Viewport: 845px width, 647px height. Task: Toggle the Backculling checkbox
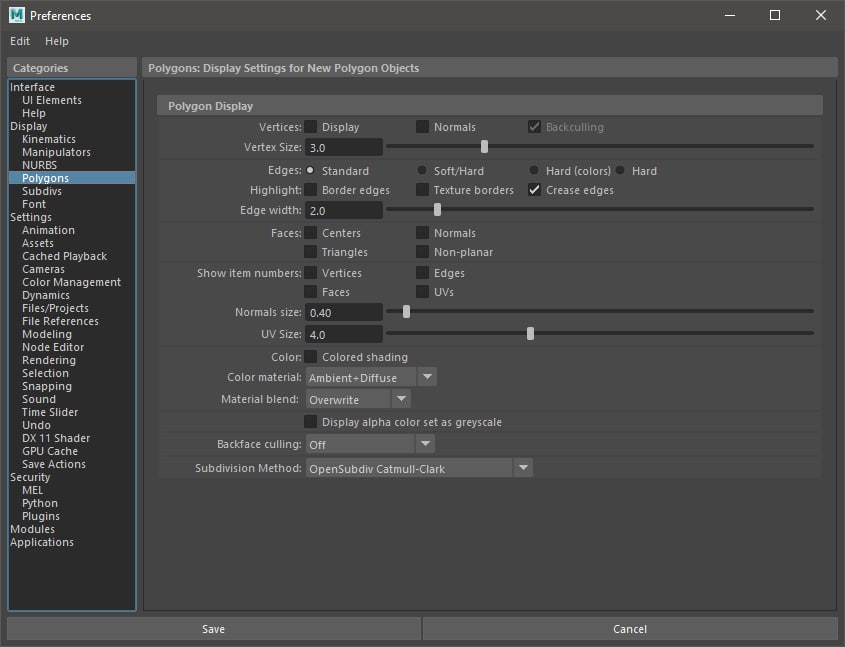(534, 127)
